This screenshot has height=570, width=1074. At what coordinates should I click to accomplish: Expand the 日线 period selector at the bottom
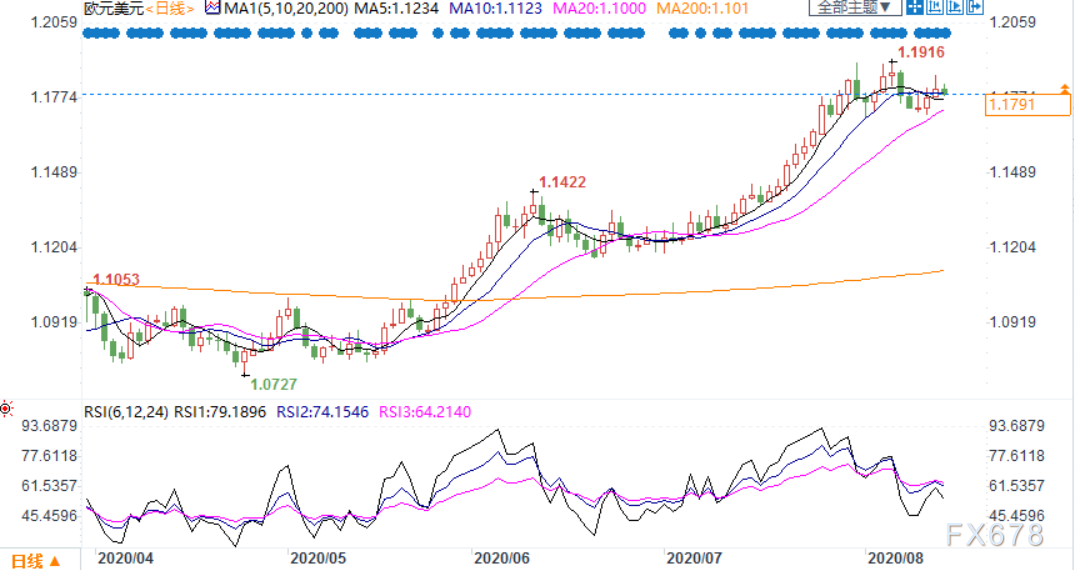click(x=36, y=561)
